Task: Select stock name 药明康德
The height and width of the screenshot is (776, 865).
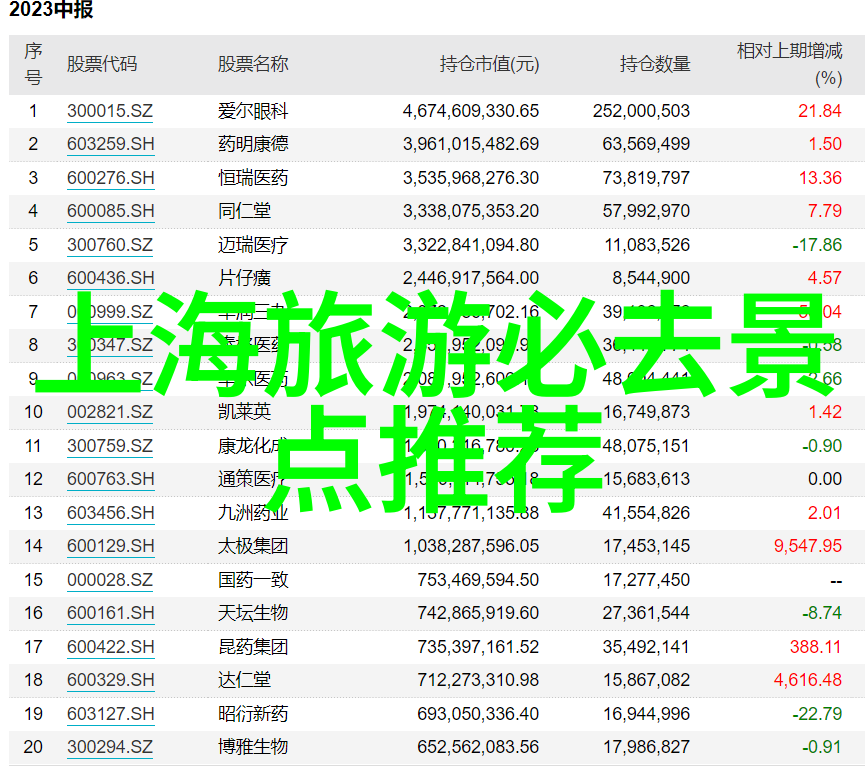Action: tap(253, 144)
